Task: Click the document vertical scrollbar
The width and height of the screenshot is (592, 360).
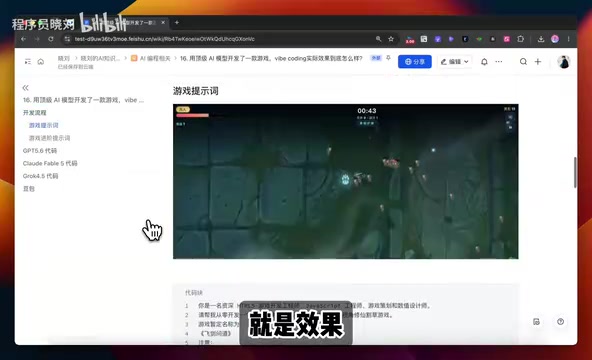Action: (x=575, y=172)
